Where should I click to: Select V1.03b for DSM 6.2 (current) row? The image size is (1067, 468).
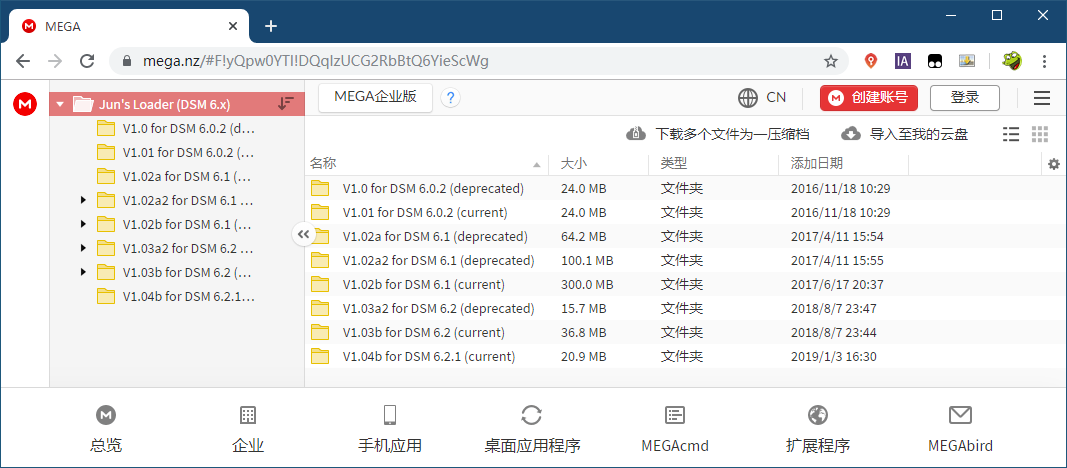(x=684, y=333)
